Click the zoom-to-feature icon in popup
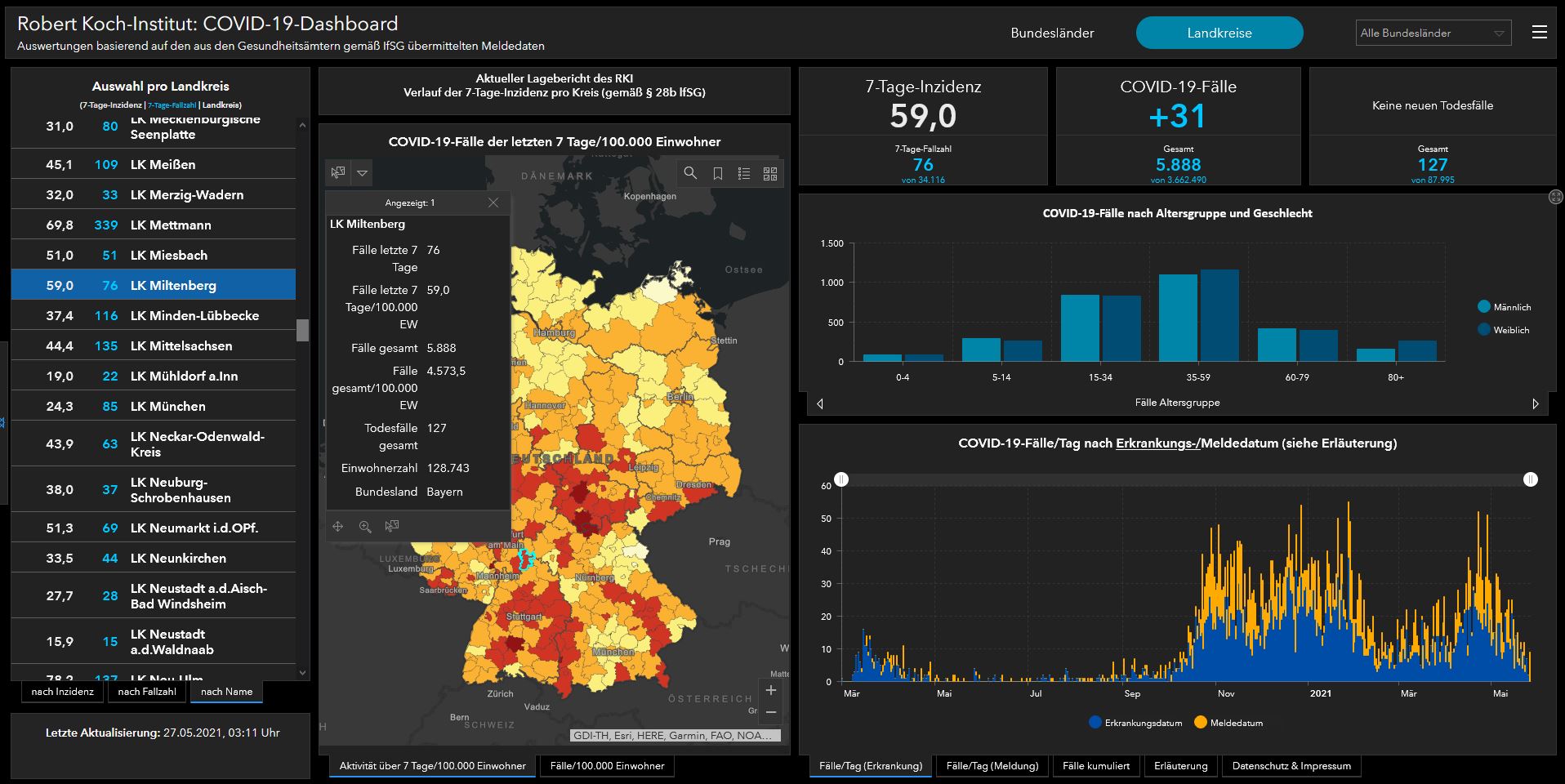The height and width of the screenshot is (784, 1565). (365, 527)
